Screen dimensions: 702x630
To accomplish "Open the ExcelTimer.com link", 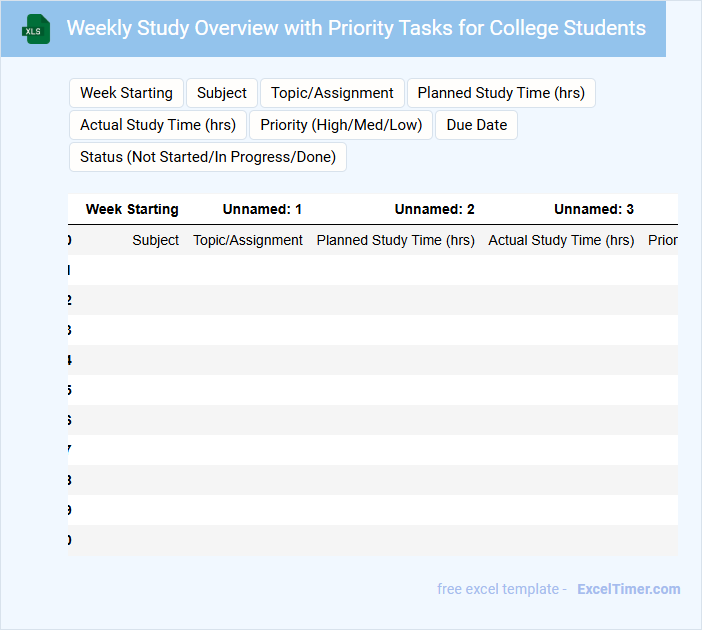I will pyautogui.click(x=628, y=589).
